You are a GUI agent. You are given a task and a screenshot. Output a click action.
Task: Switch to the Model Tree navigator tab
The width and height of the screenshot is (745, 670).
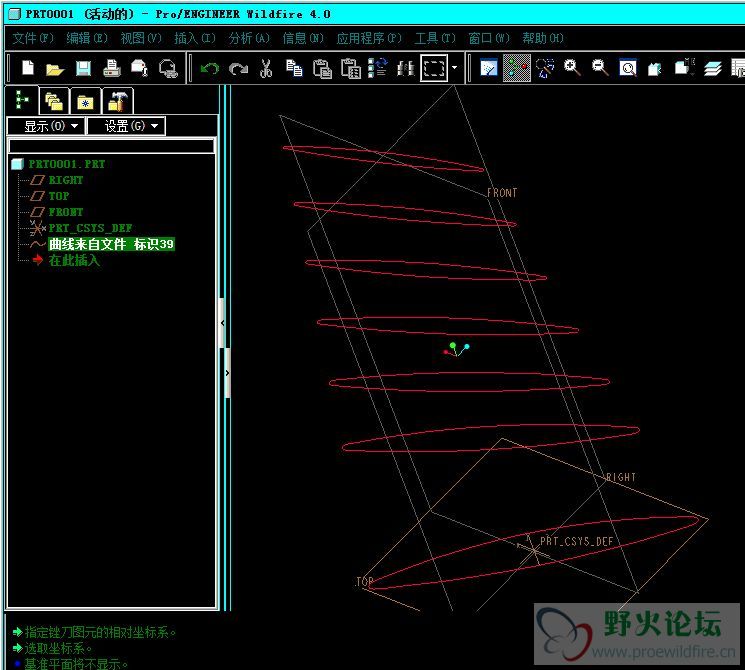tap(21, 100)
